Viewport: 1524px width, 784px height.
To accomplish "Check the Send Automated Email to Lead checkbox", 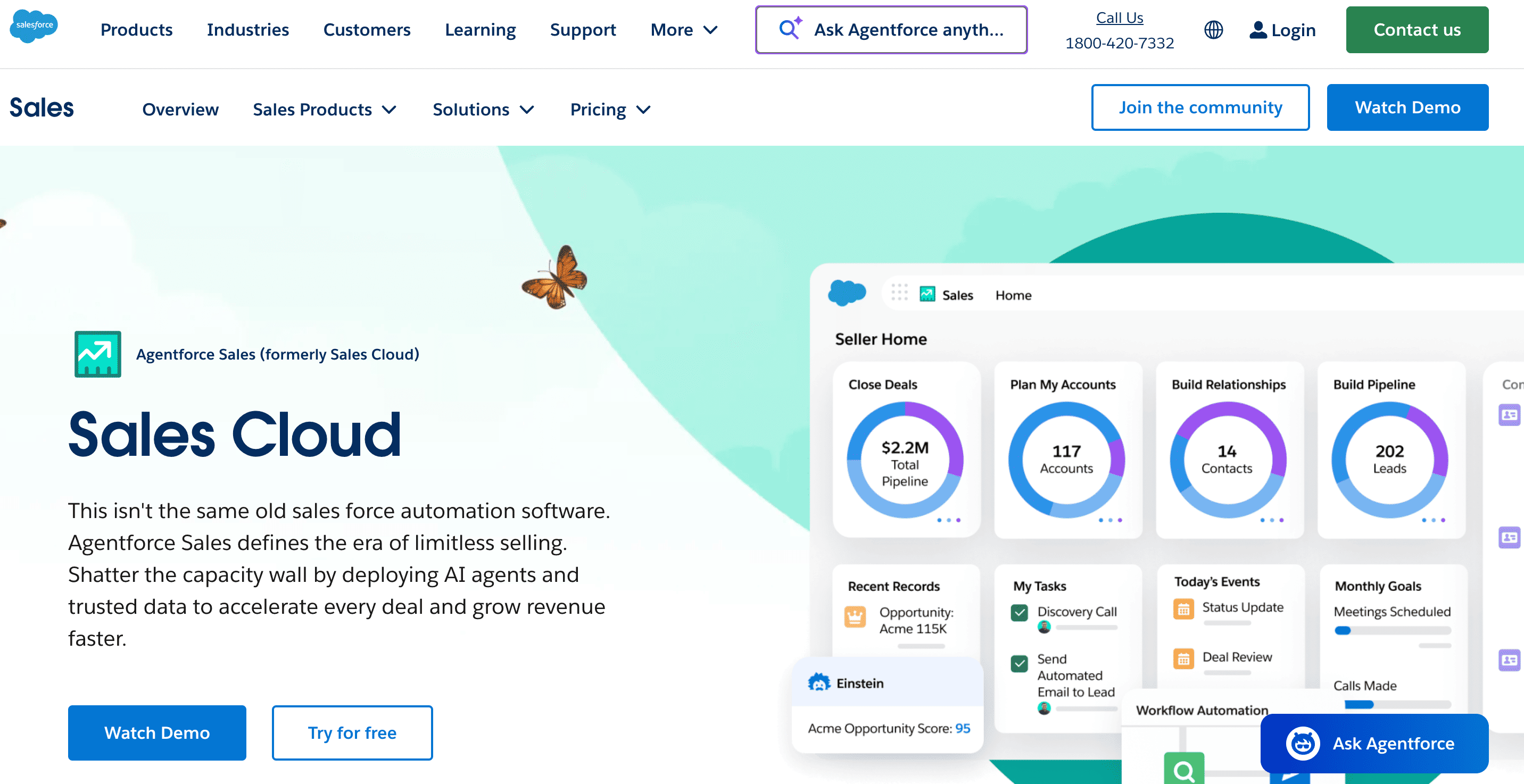I will point(1019,663).
